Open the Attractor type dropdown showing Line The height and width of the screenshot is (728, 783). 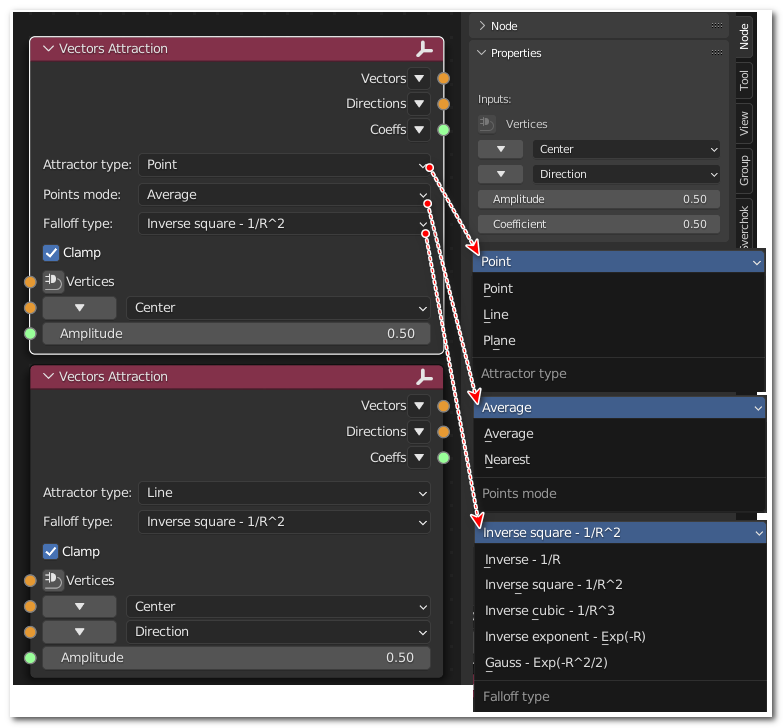coord(284,493)
